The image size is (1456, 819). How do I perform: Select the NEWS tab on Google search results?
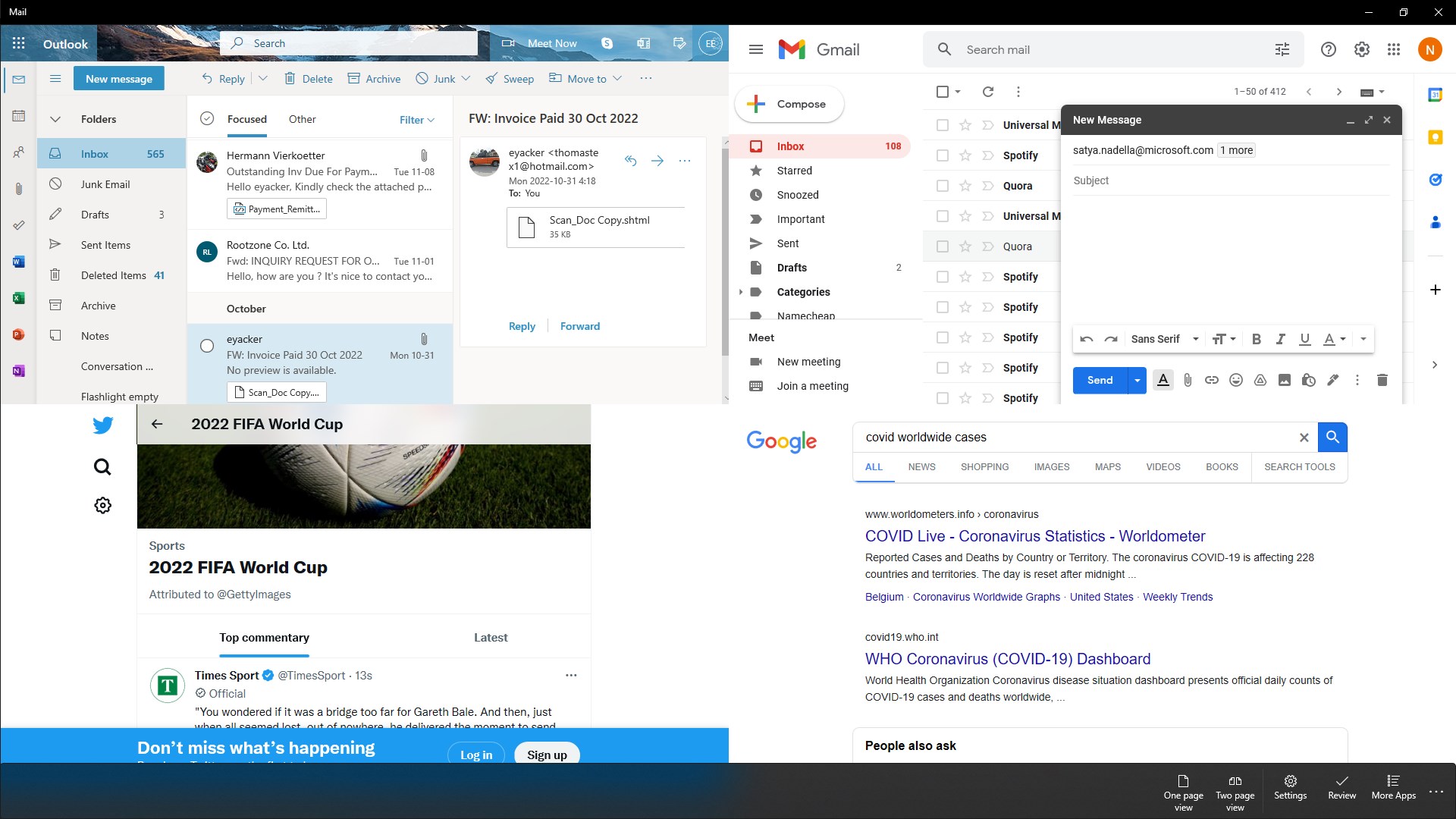[921, 467]
